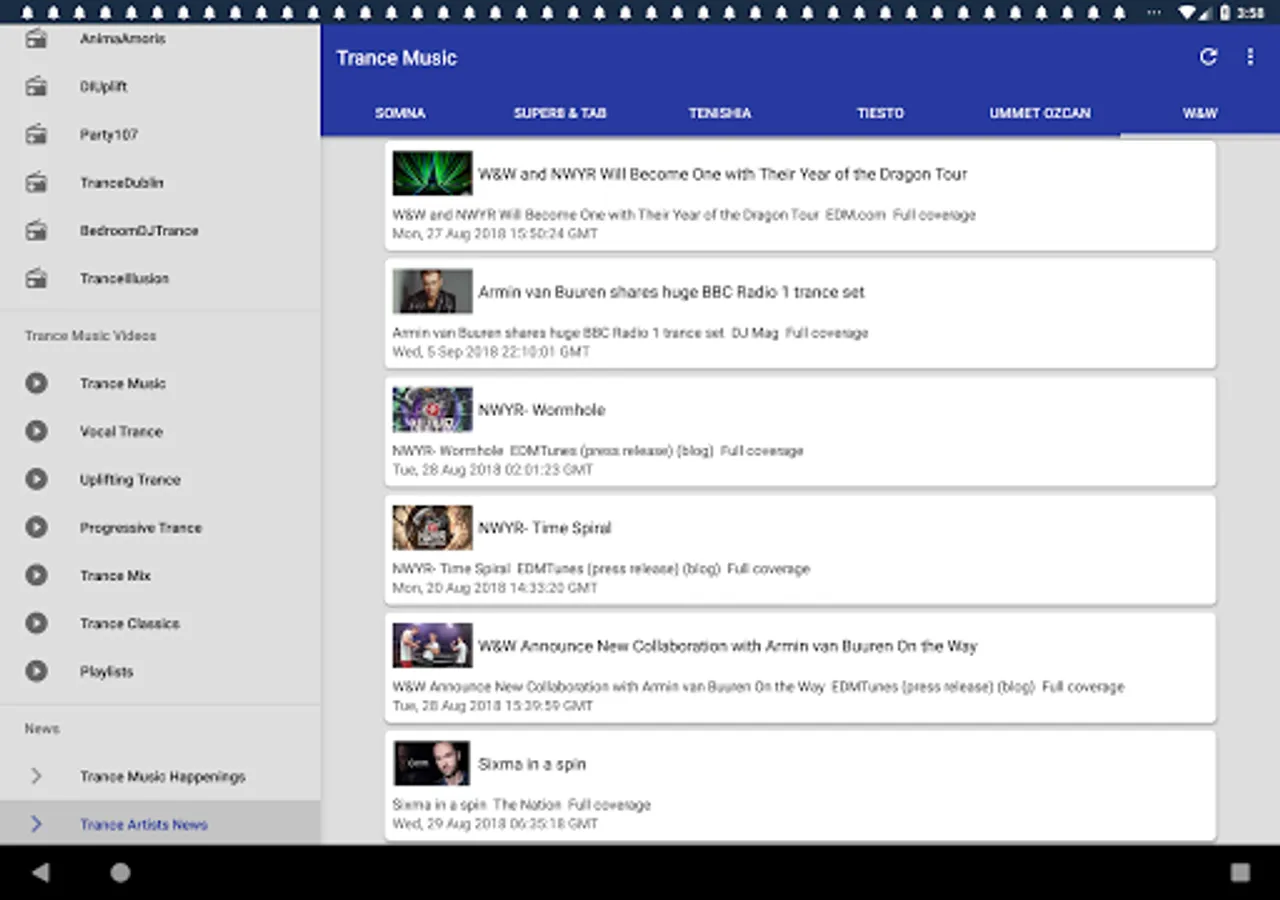Tap the play icon beside Trance Music
1280x900 pixels.
36,383
